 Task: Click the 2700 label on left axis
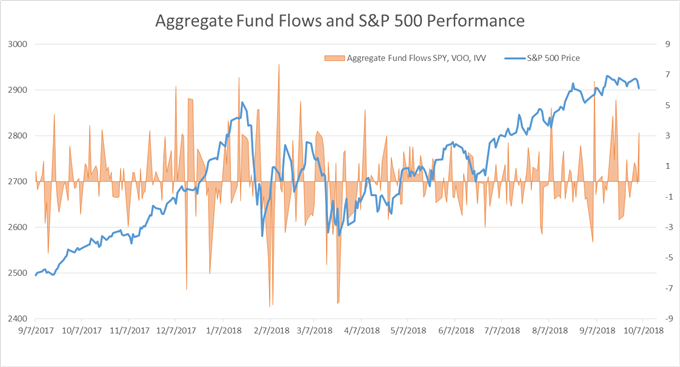click(x=17, y=181)
